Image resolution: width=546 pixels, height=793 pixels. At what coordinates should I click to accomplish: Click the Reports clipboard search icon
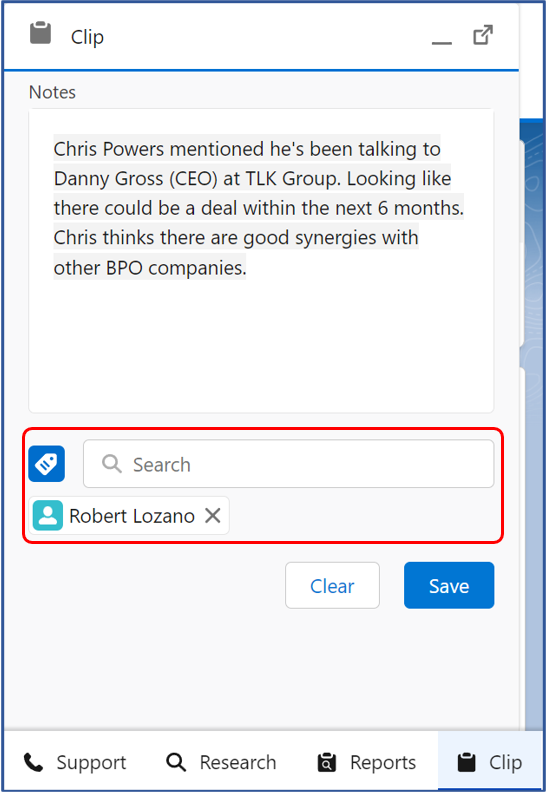(327, 762)
